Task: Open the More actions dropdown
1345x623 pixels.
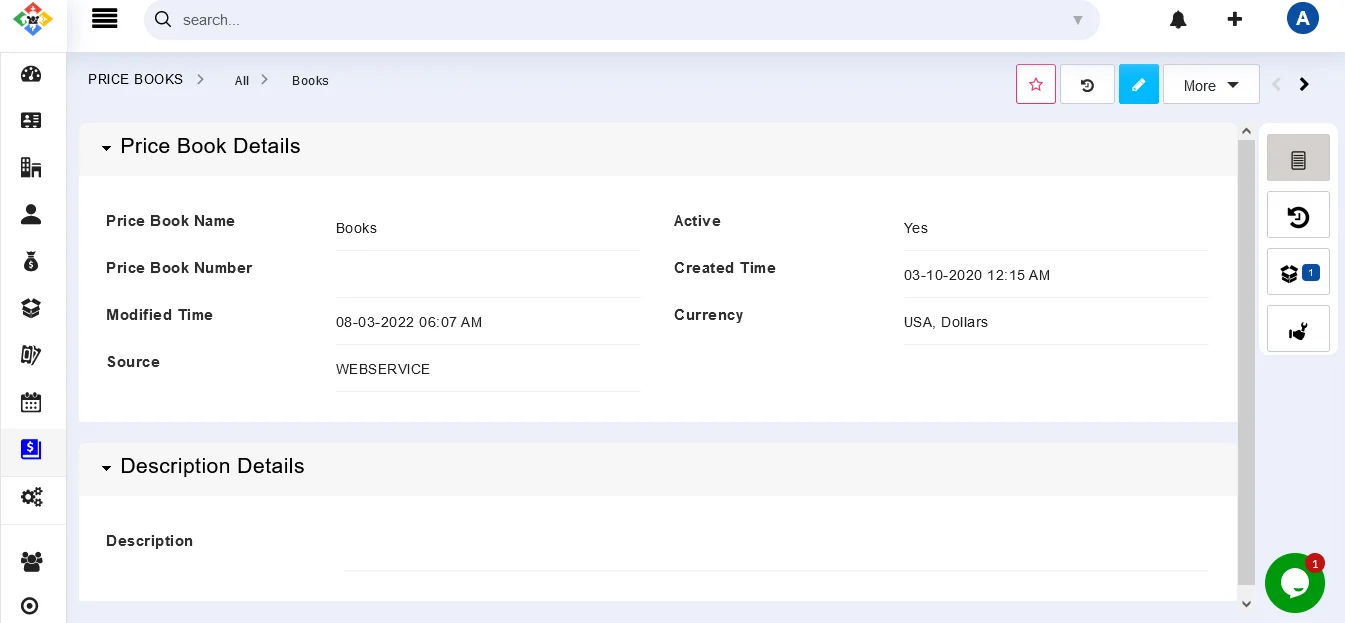Action: (1211, 85)
